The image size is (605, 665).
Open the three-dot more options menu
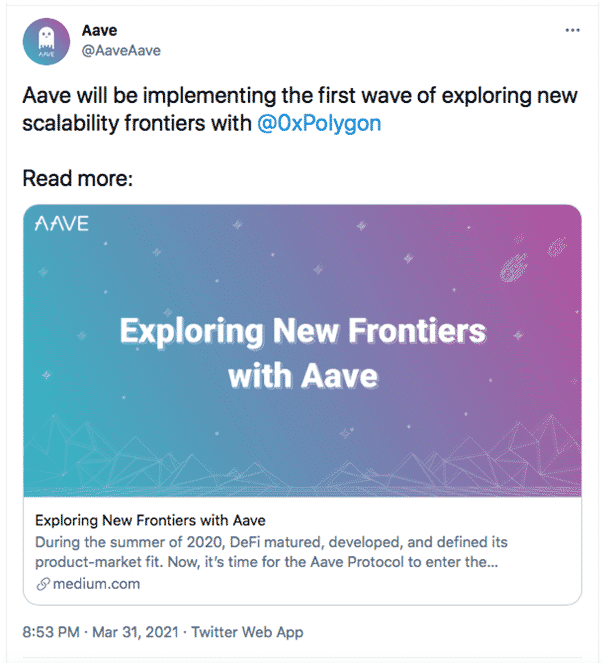573,30
